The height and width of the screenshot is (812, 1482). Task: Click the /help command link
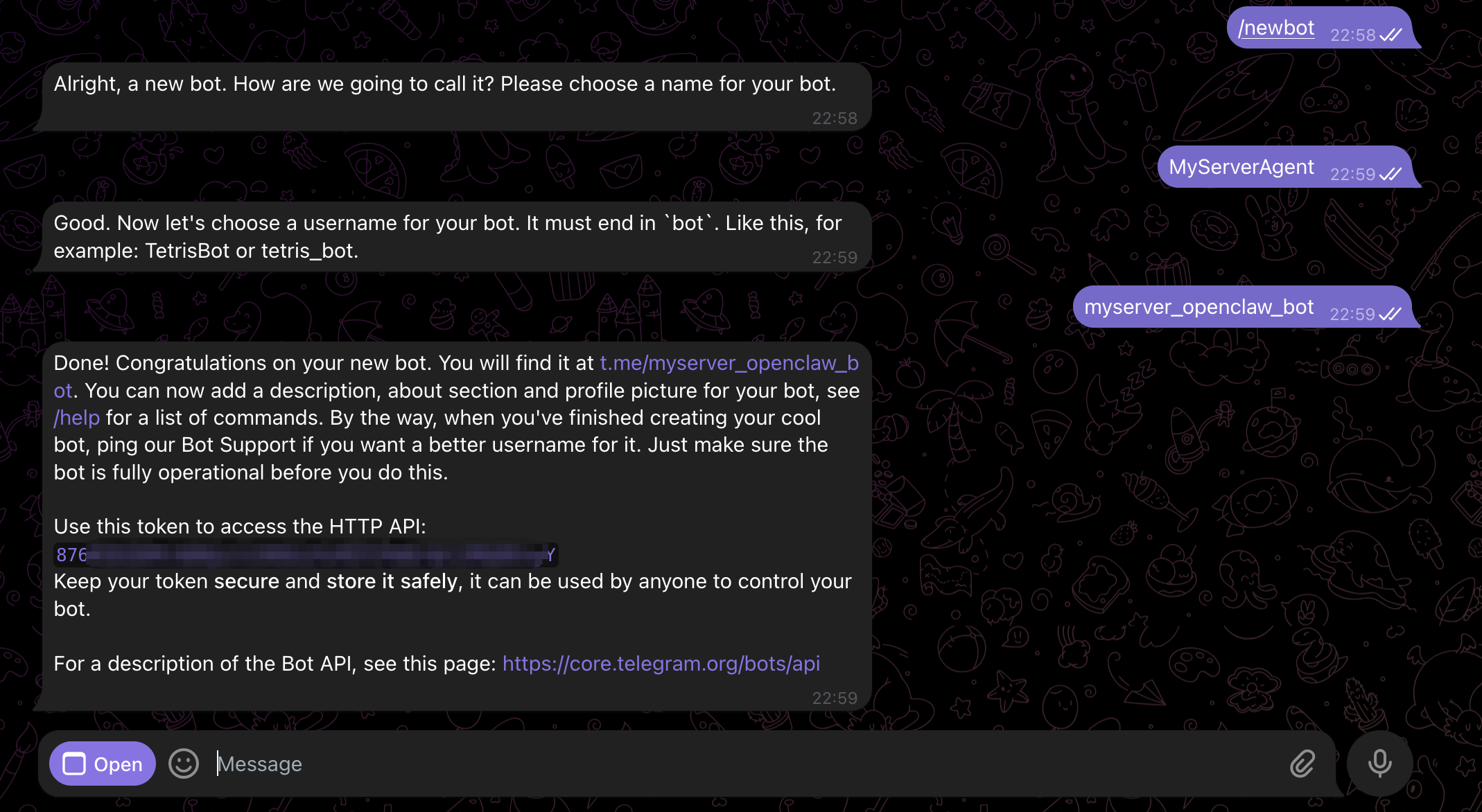point(76,417)
